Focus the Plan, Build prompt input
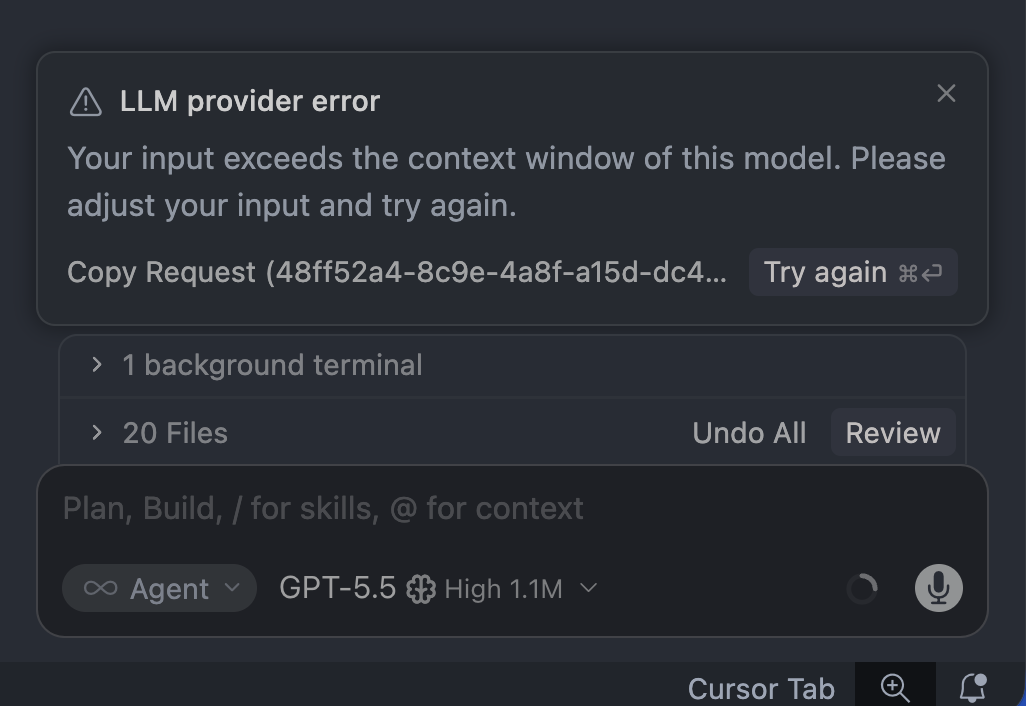 (512, 508)
